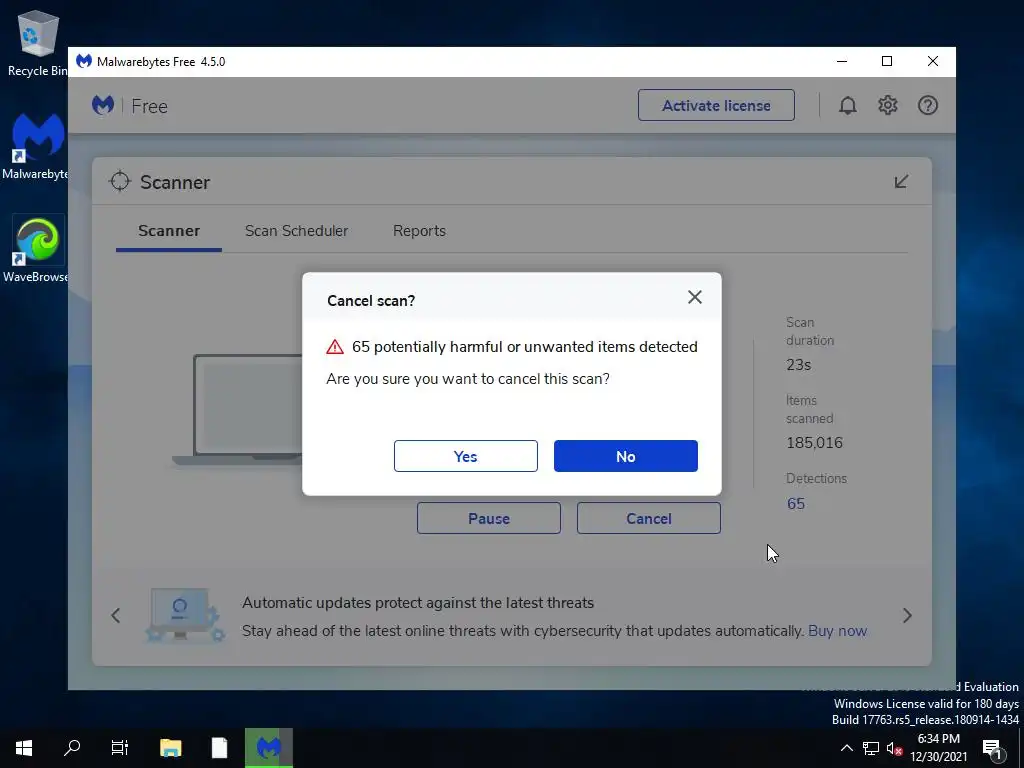Close the Cancel scan dialog

tap(695, 297)
